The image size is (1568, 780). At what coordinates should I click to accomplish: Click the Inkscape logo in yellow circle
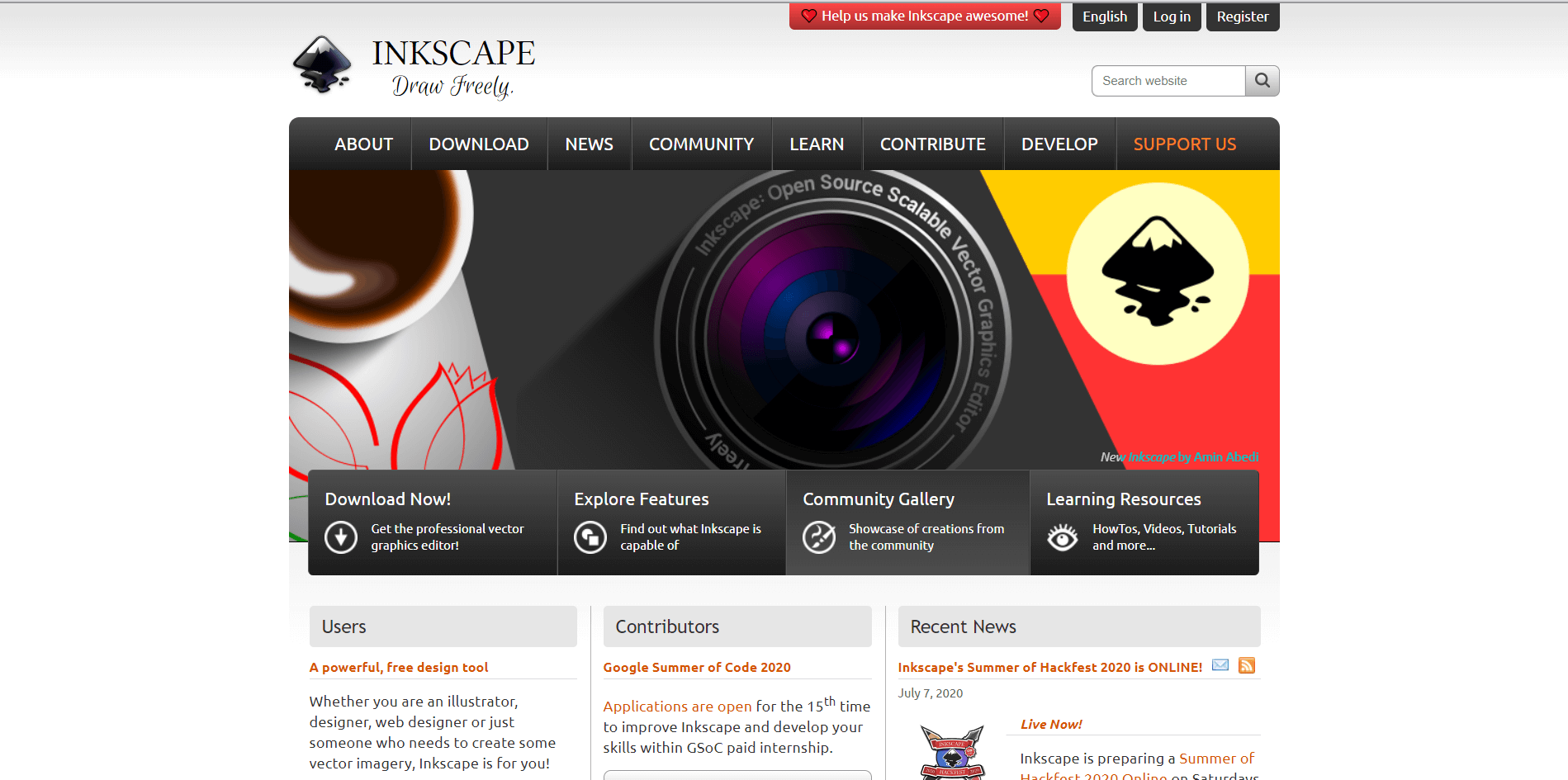(x=1158, y=273)
